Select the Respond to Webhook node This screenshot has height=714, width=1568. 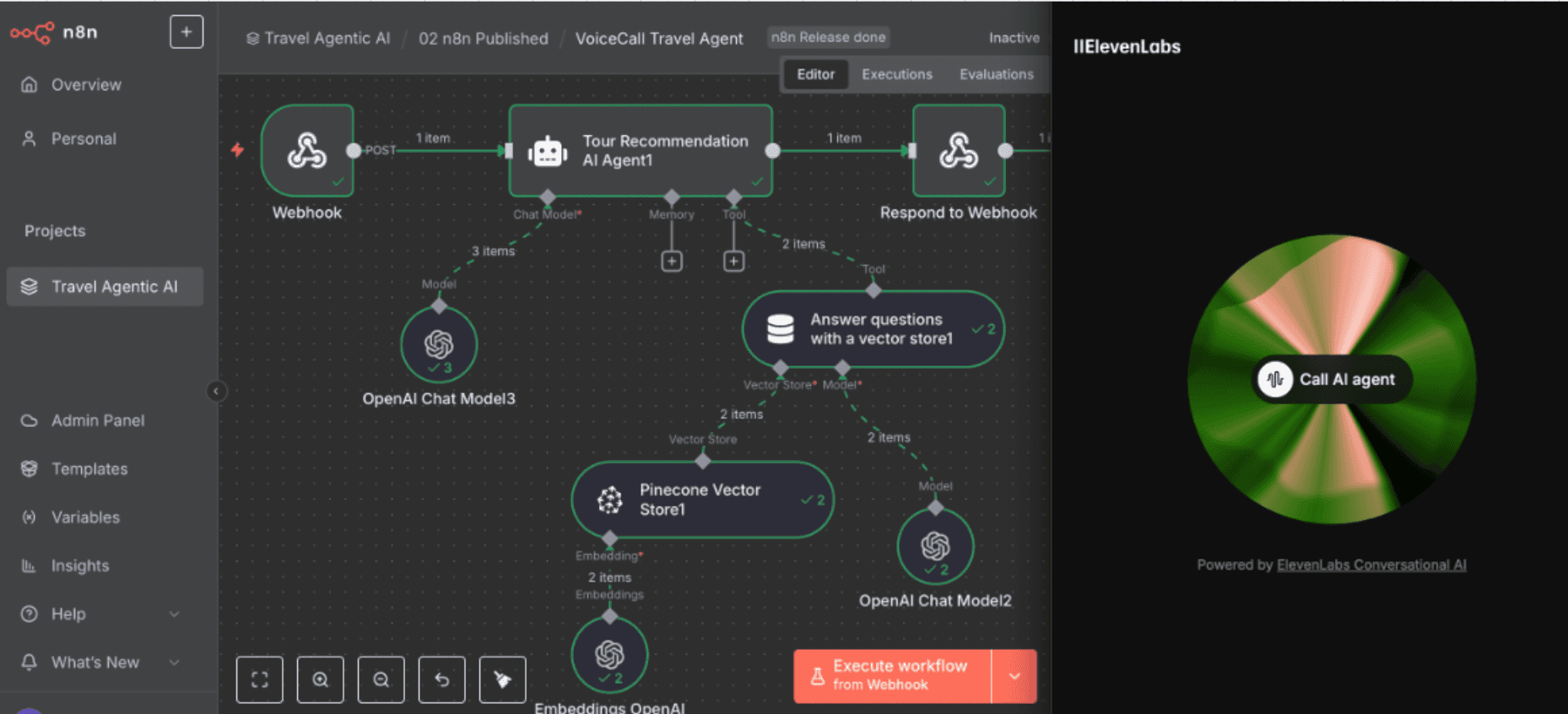click(959, 150)
